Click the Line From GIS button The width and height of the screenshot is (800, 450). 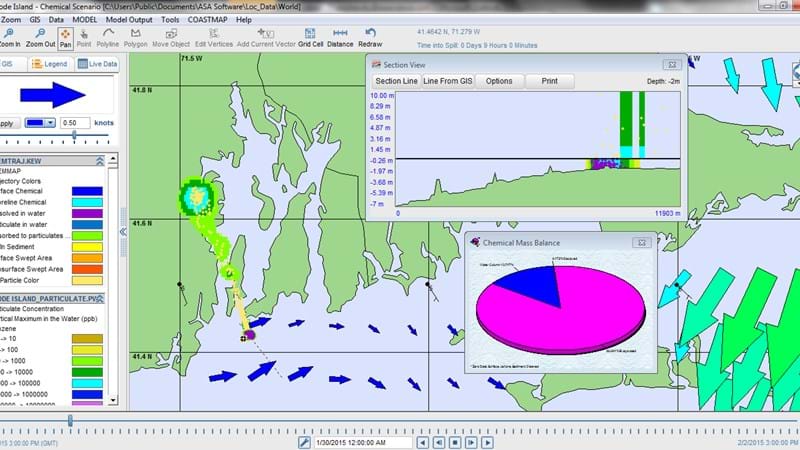(447, 81)
